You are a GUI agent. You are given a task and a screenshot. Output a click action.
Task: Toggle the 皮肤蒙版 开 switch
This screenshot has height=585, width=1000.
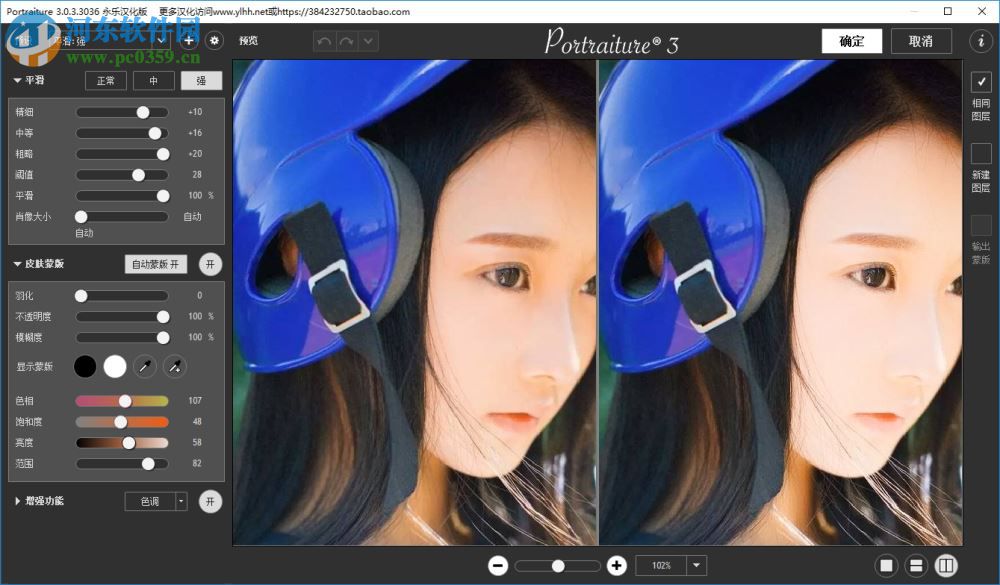coord(210,263)
